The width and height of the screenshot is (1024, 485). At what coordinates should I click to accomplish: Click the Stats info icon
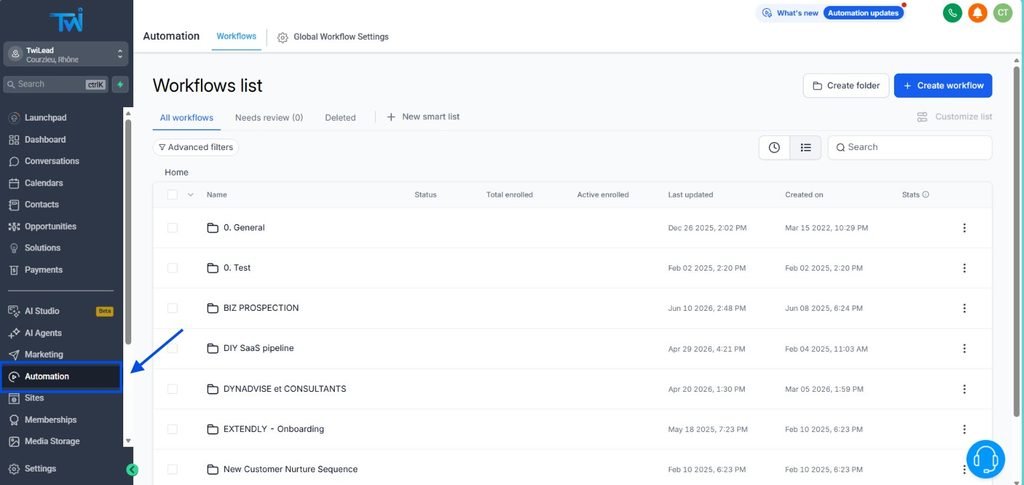coord(925,195)
